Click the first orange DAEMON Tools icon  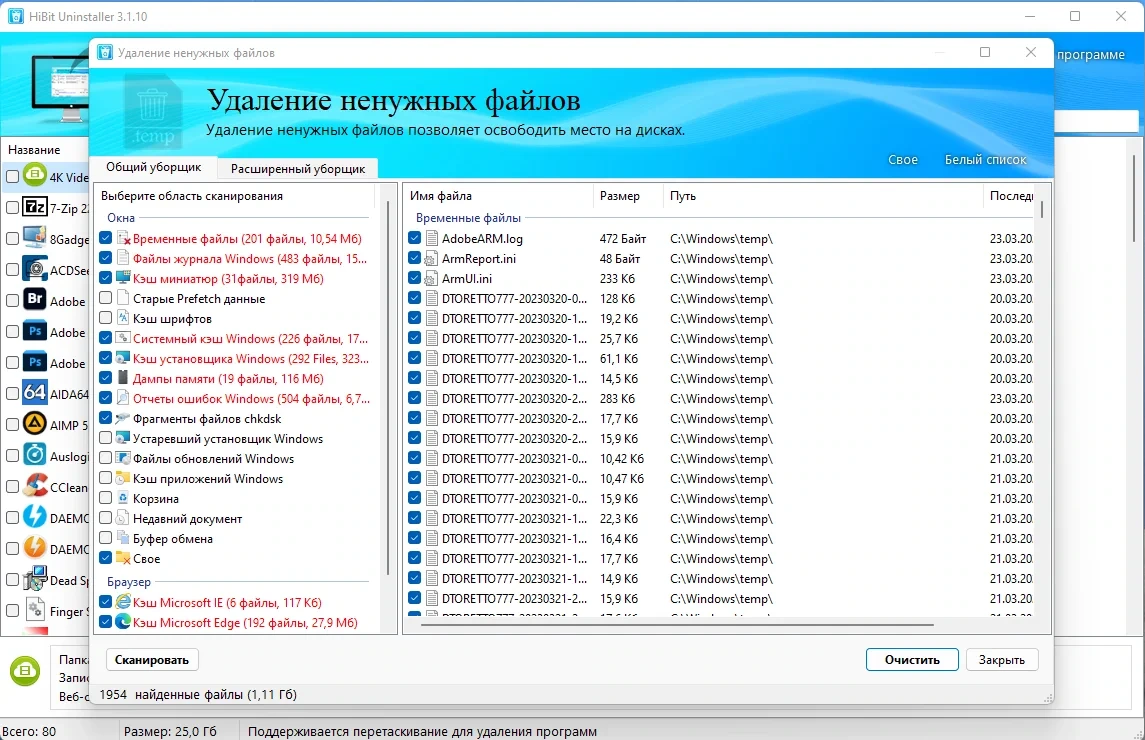click(x=35, y=548)
